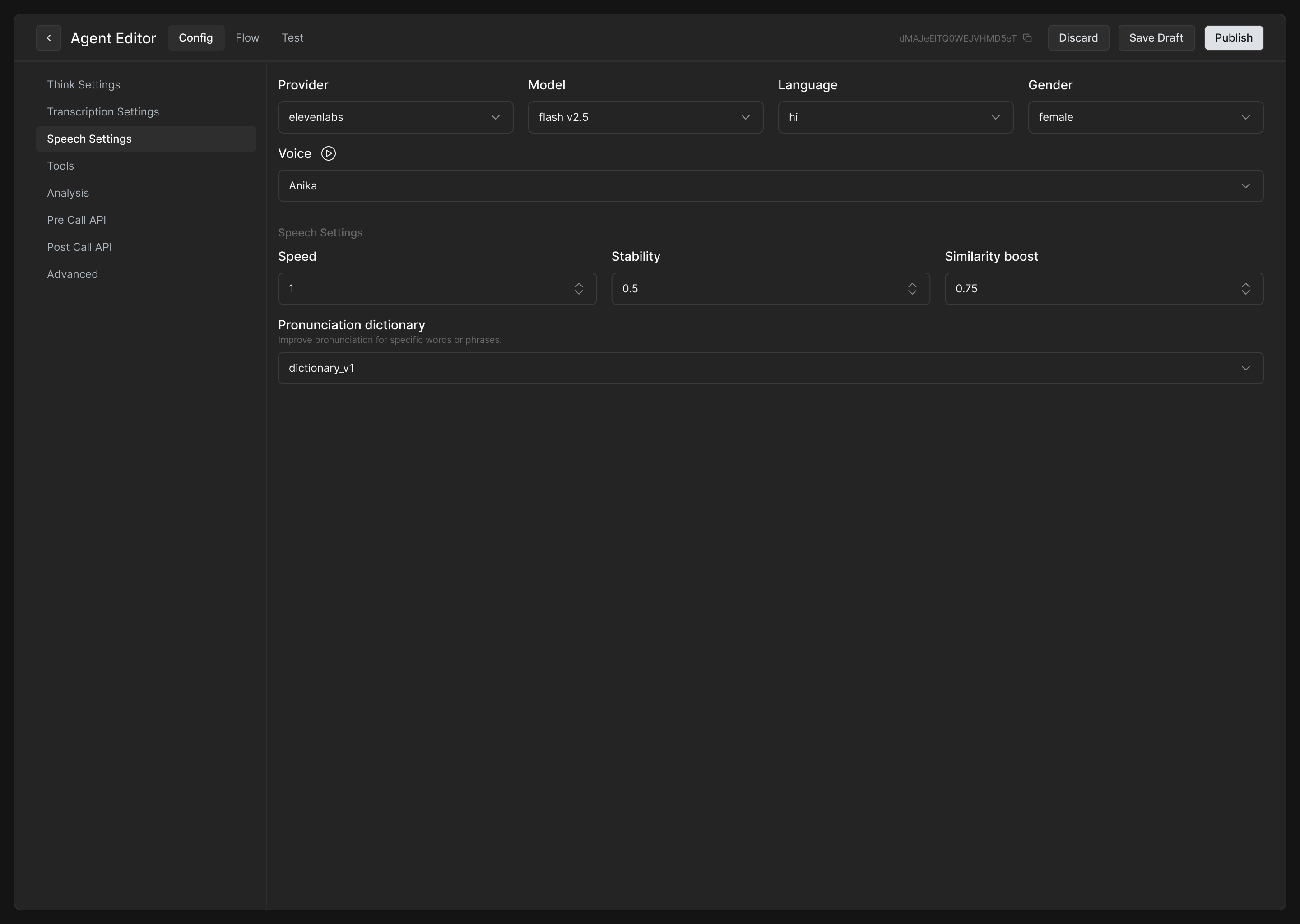Click the Publish button
This screenshot has height=924, width=1300.
tap(1233, 38)
